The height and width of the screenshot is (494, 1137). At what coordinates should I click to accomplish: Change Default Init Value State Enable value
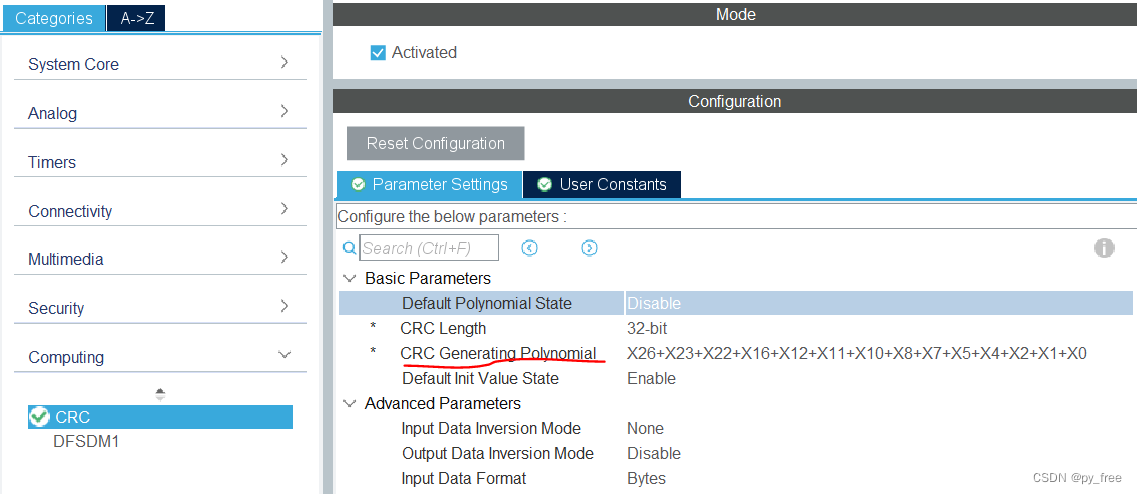(x=651, y=379)
